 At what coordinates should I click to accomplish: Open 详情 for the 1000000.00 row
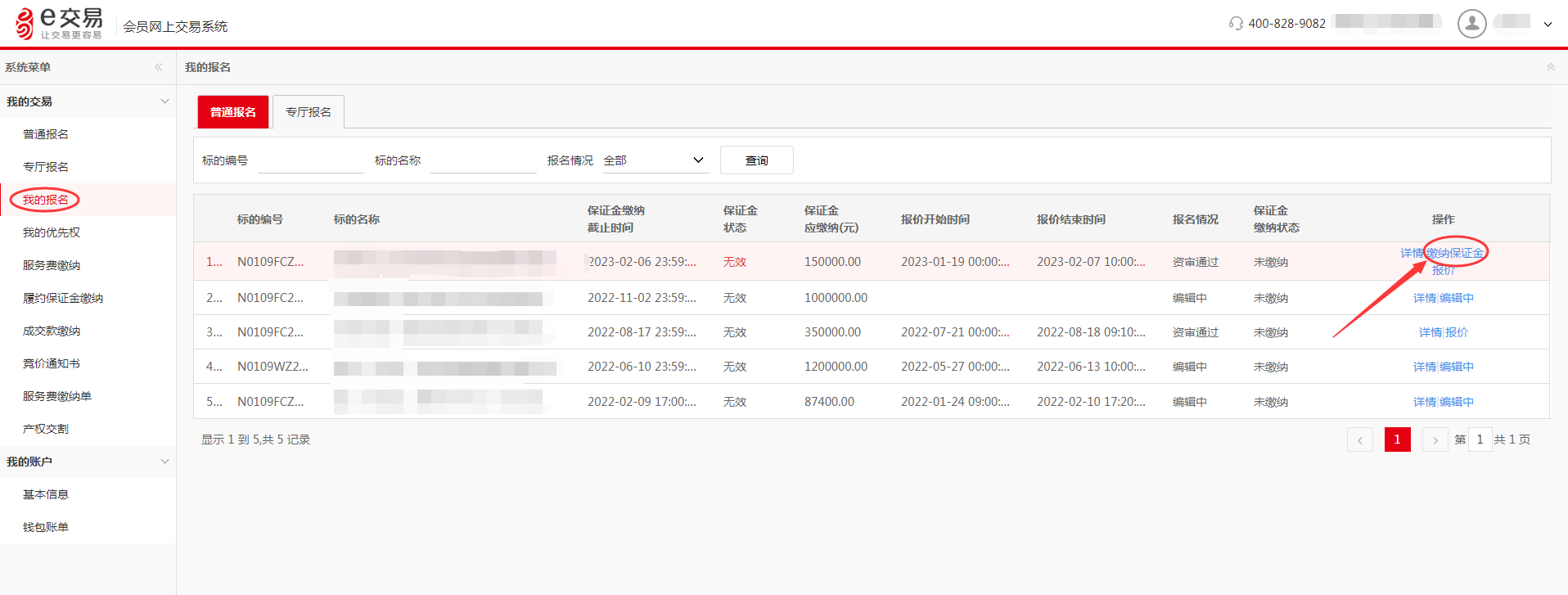point(1425,298)
